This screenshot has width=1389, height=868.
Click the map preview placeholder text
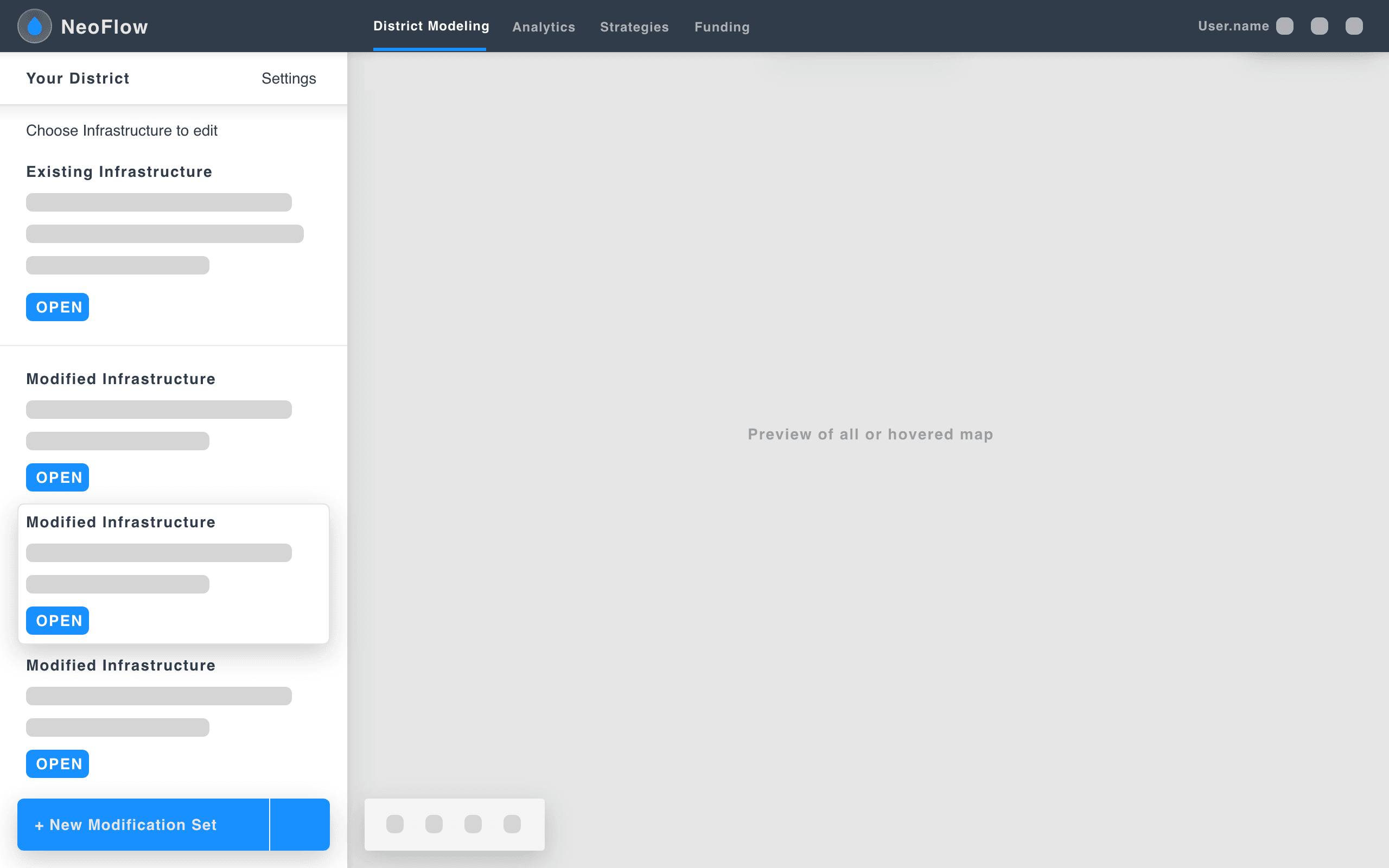pos(870,435)
